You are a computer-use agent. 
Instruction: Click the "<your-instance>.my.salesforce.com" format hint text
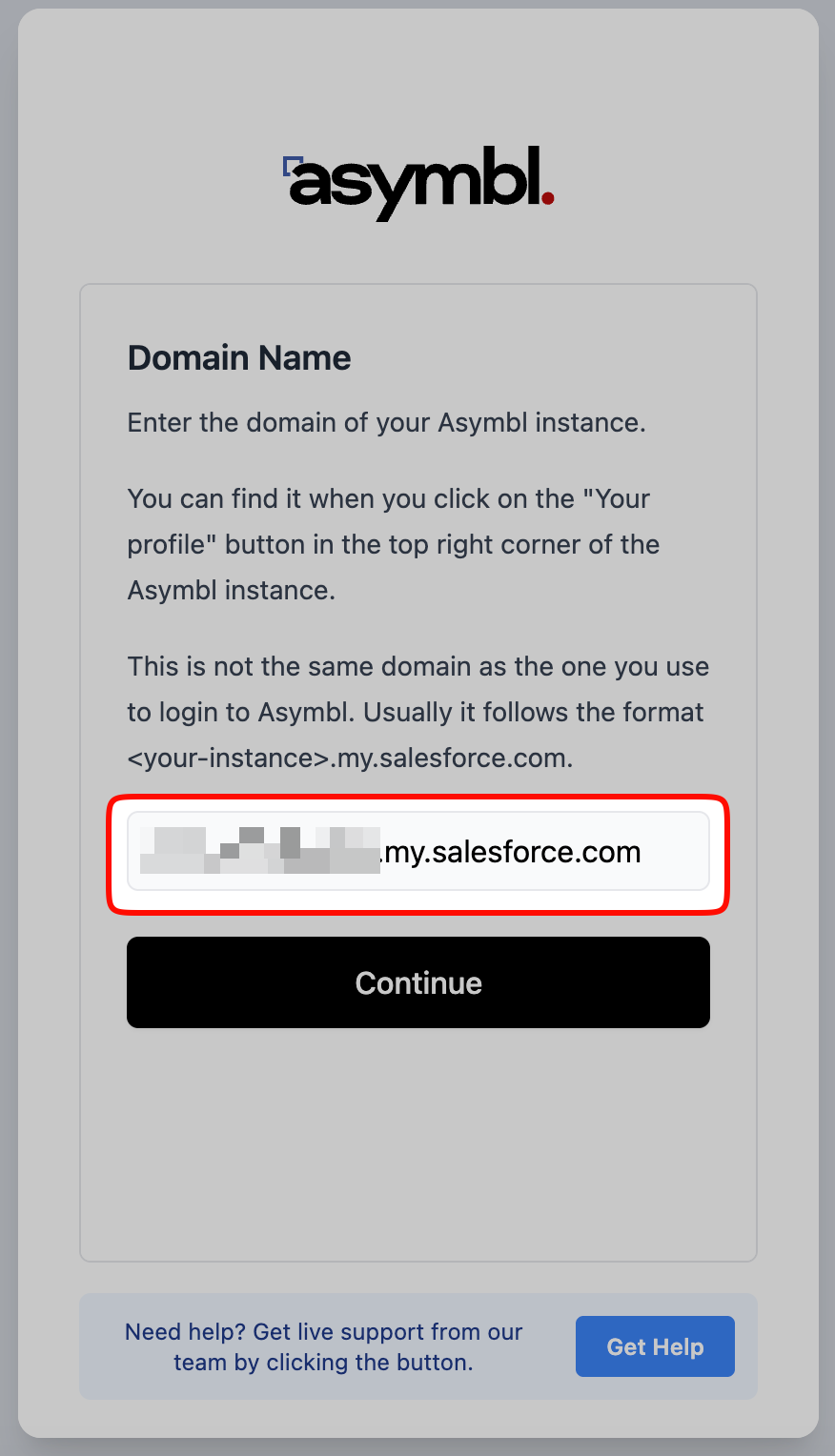coord(350,758)
